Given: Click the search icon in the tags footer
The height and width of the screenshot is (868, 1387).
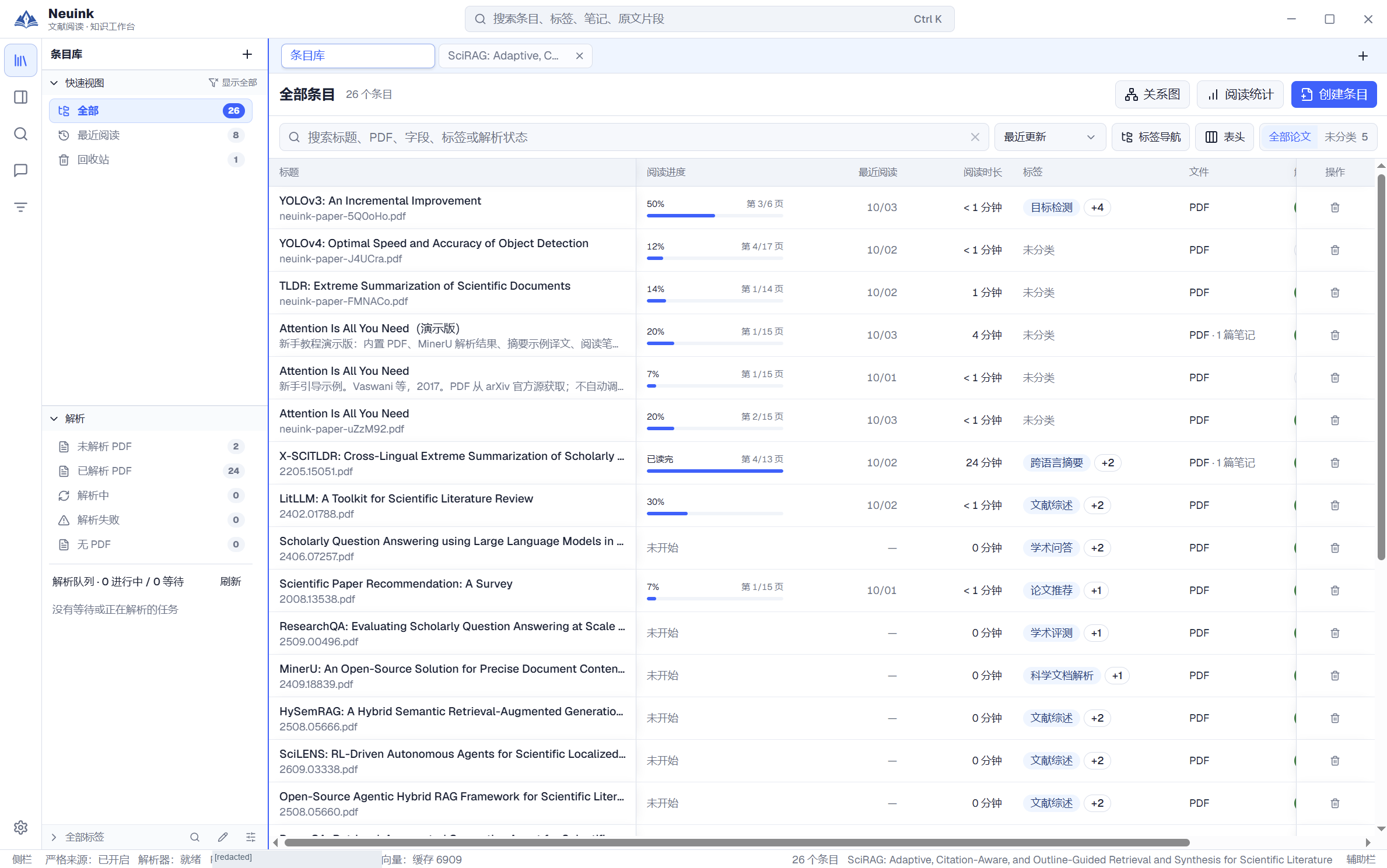Looking at the screenshot, I should coord(195,837).
